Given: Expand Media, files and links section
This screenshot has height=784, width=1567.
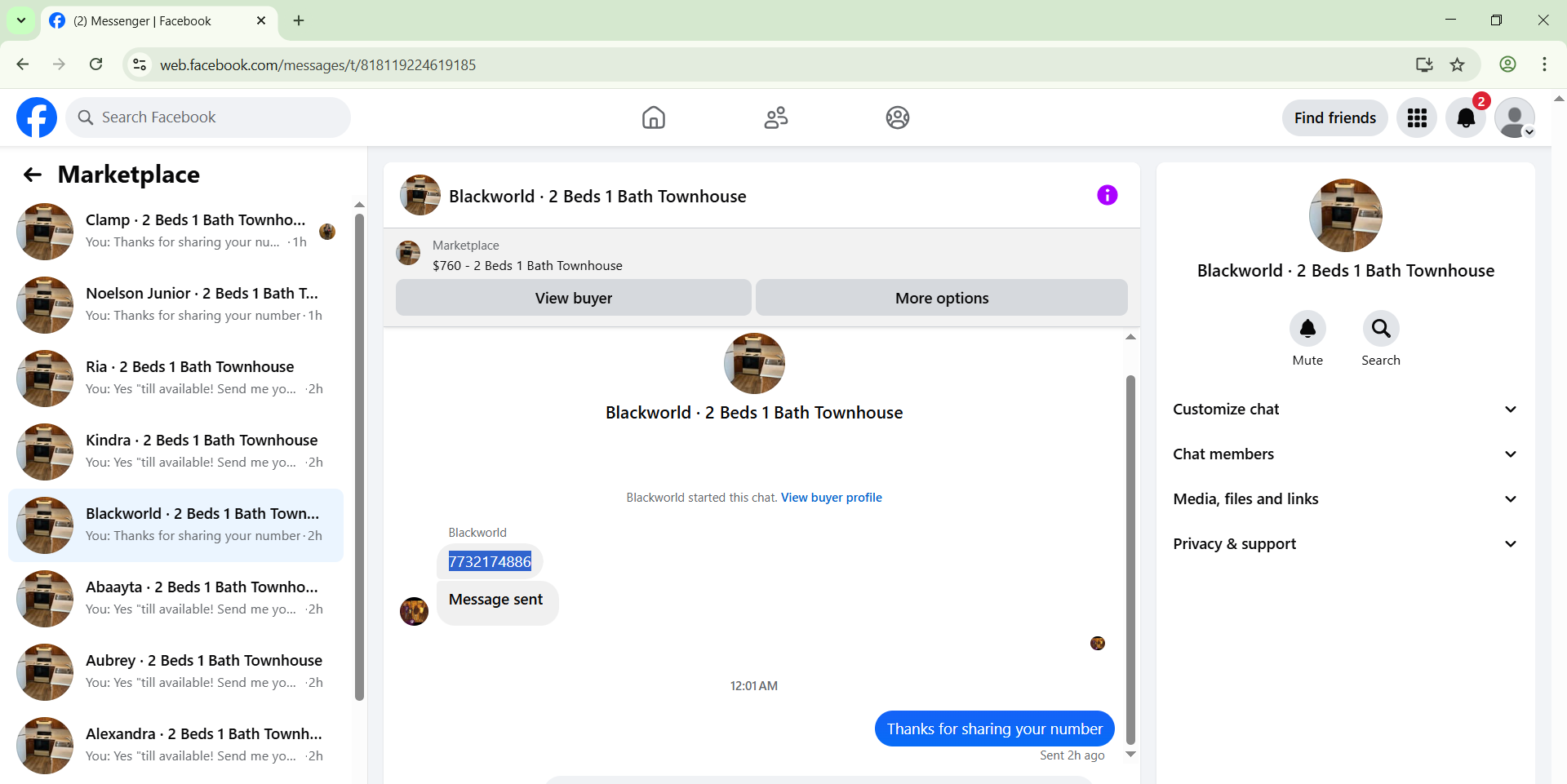Looking at the screenshot, I should point(1345,499).
